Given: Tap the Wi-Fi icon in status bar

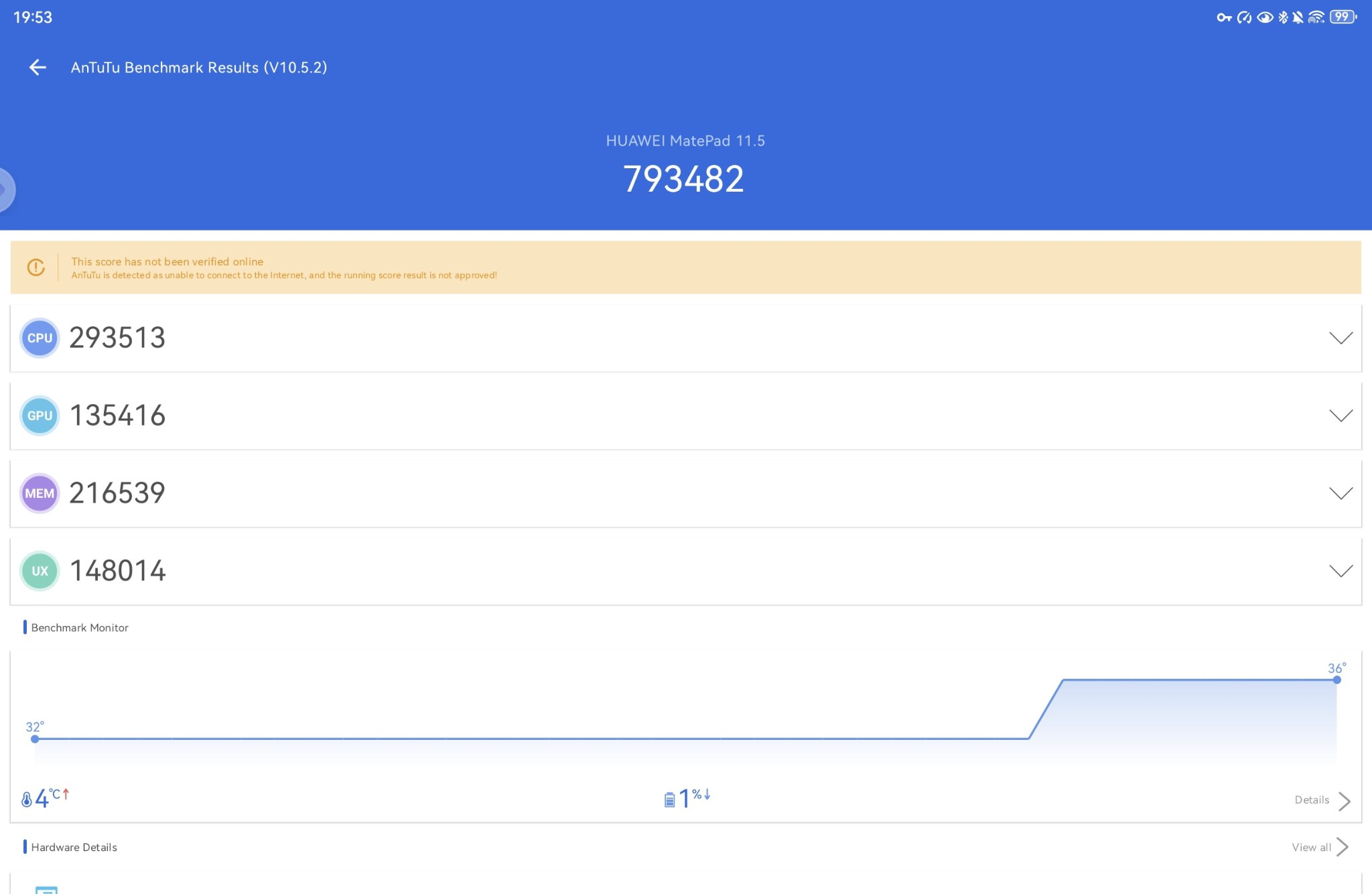Looking at the screenshot, I should click(1316, 17).
